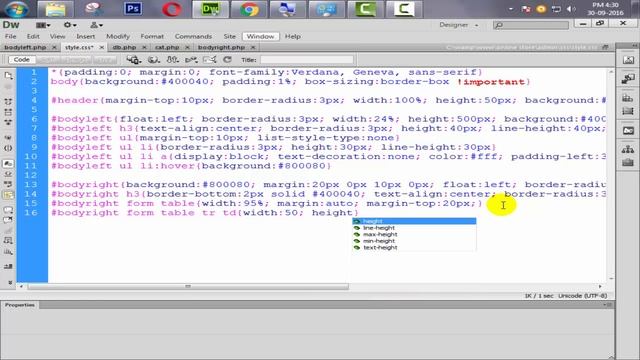Open the Window menu
Viewport: 640px width, 360px height.
pyautogui.click(x=260, y=36)
